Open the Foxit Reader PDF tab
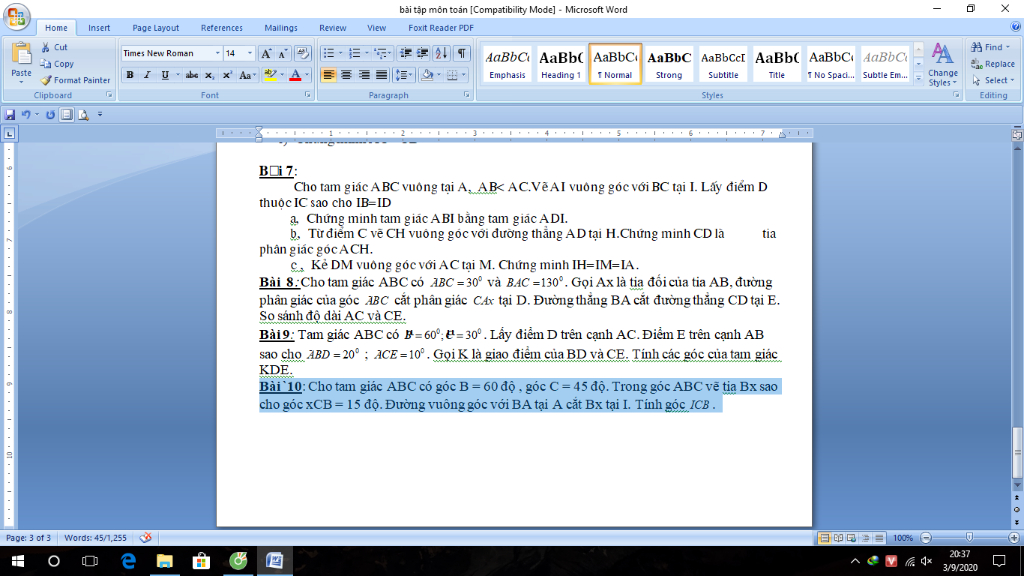The height and width of the screenshot is (576, 1024). [x=441, y=28]
